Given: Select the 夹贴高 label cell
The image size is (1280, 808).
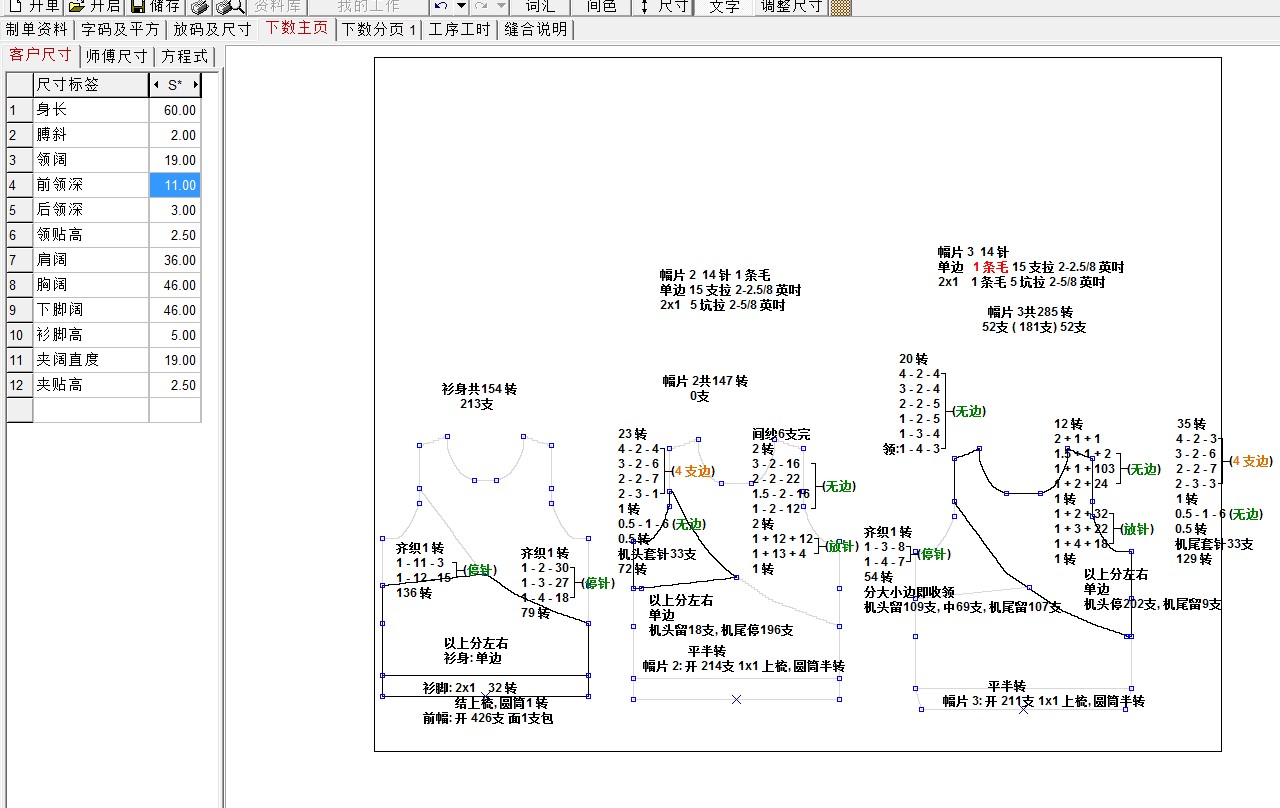Looking at the screenshot, I should pyautogui.click(x=91, y=385).
